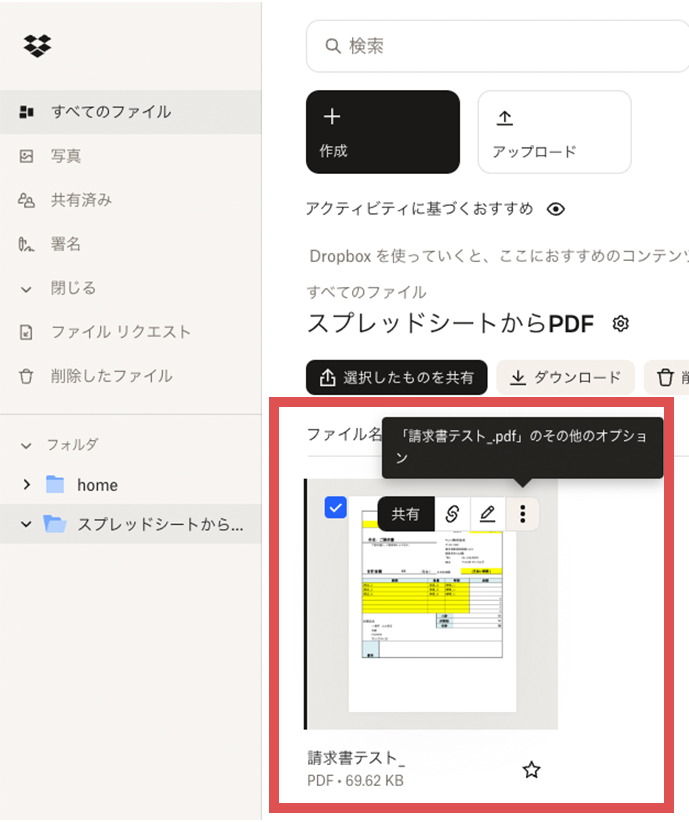Click the 請求書テスト_ file name
The image size is (689, 822).
(356, 758)
